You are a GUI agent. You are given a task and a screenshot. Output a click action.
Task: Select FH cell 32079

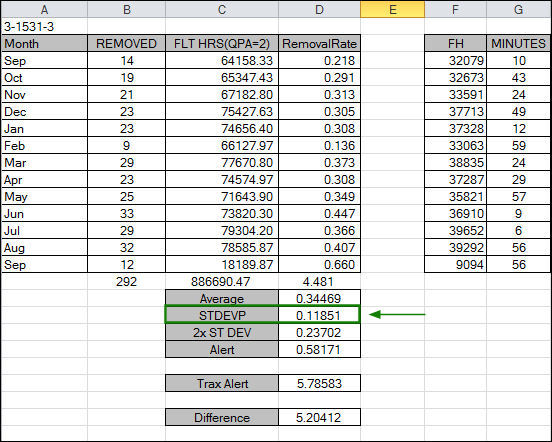pyautogui.click(x=456, y=61)
